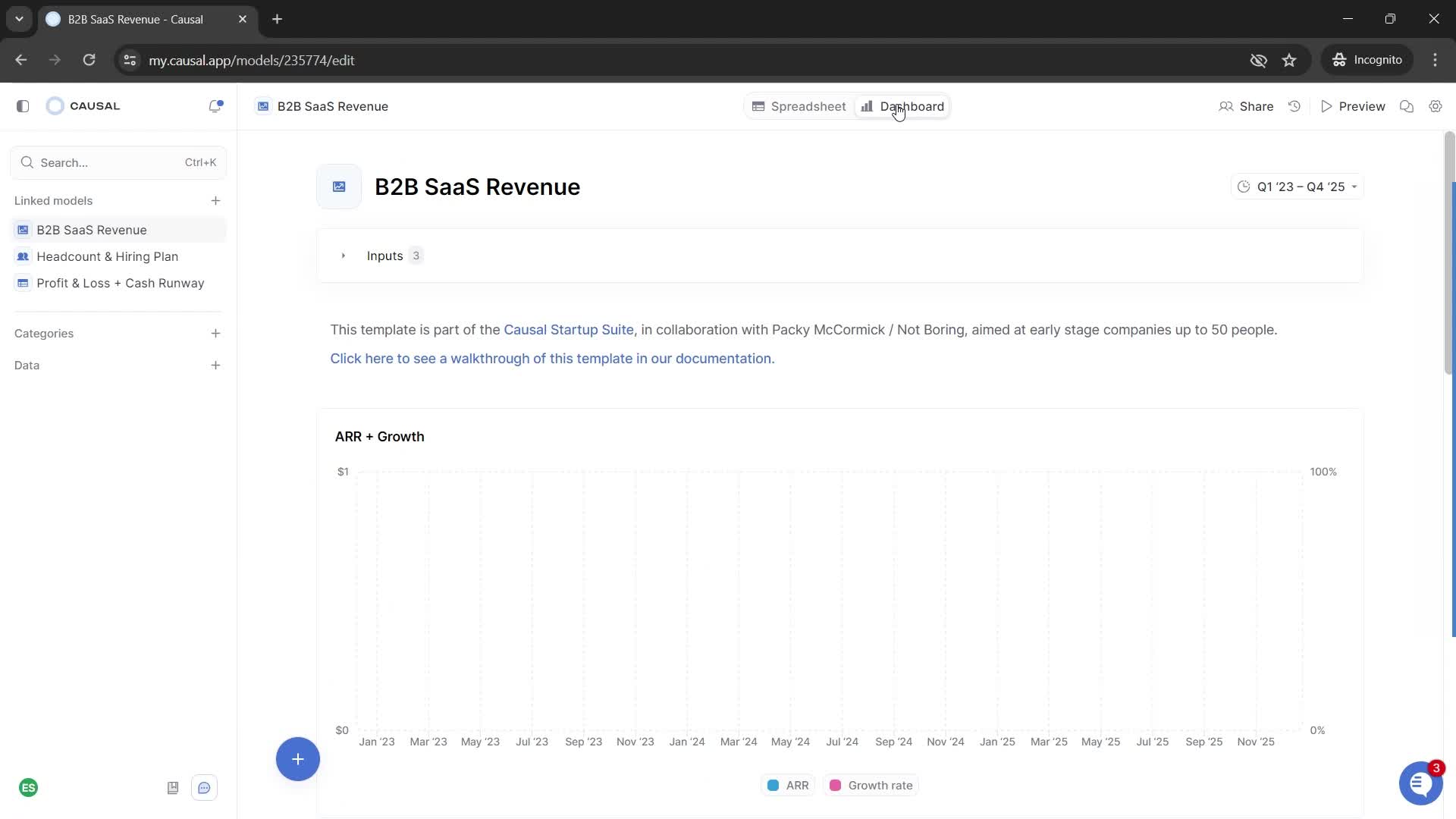Add a linked model with plus icon

215,201
